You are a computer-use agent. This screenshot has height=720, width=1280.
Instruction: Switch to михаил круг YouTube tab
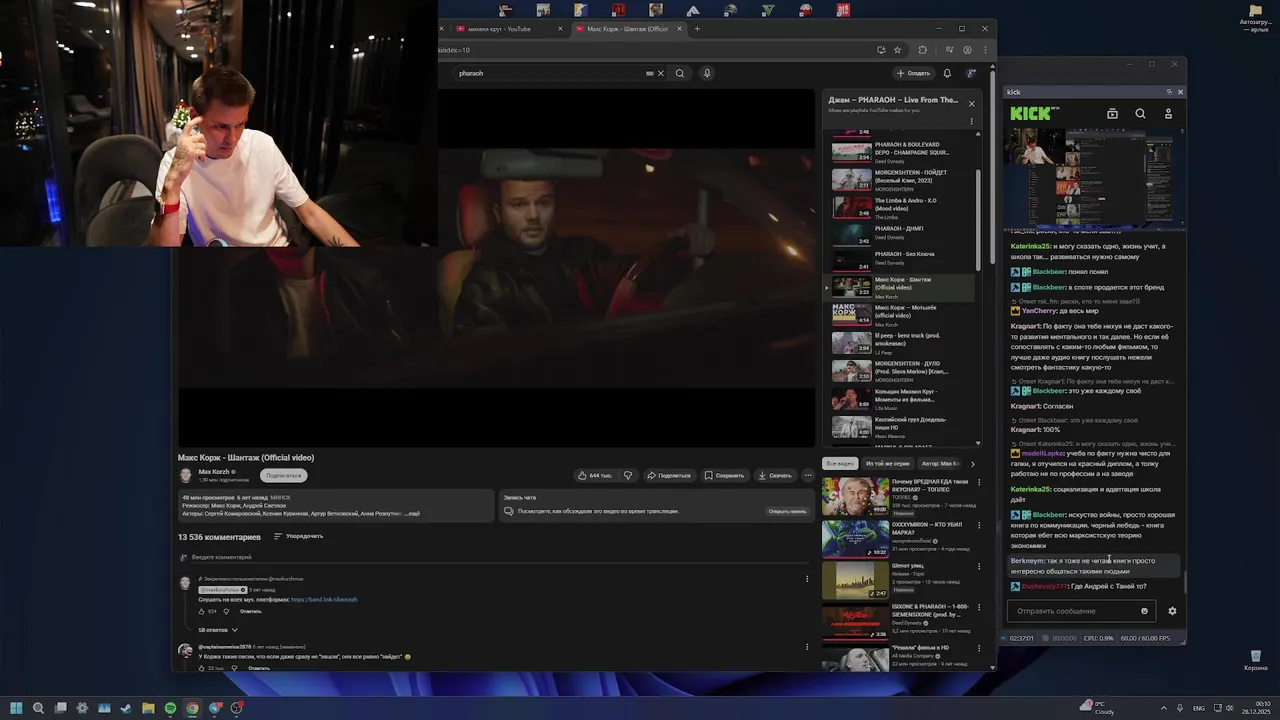click(505, 29)
